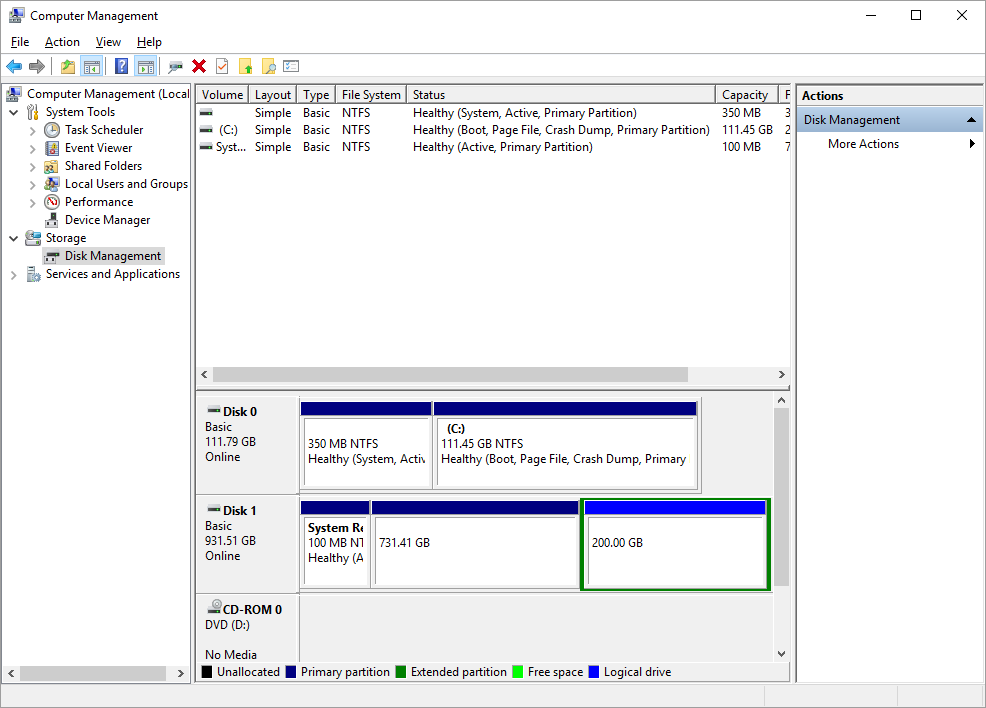Click the Free space green legend swatch

(518, 672)
